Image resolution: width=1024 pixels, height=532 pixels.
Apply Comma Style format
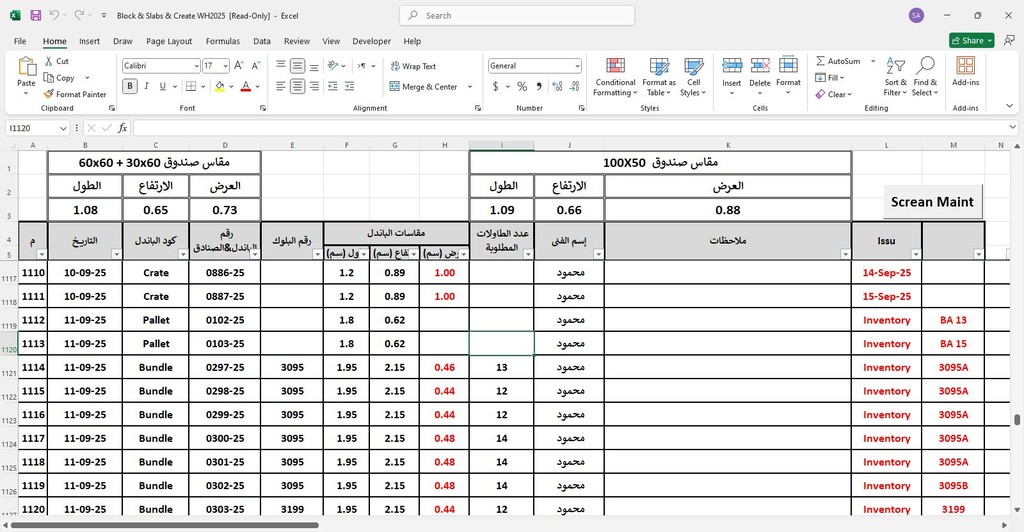click(539, 86)
